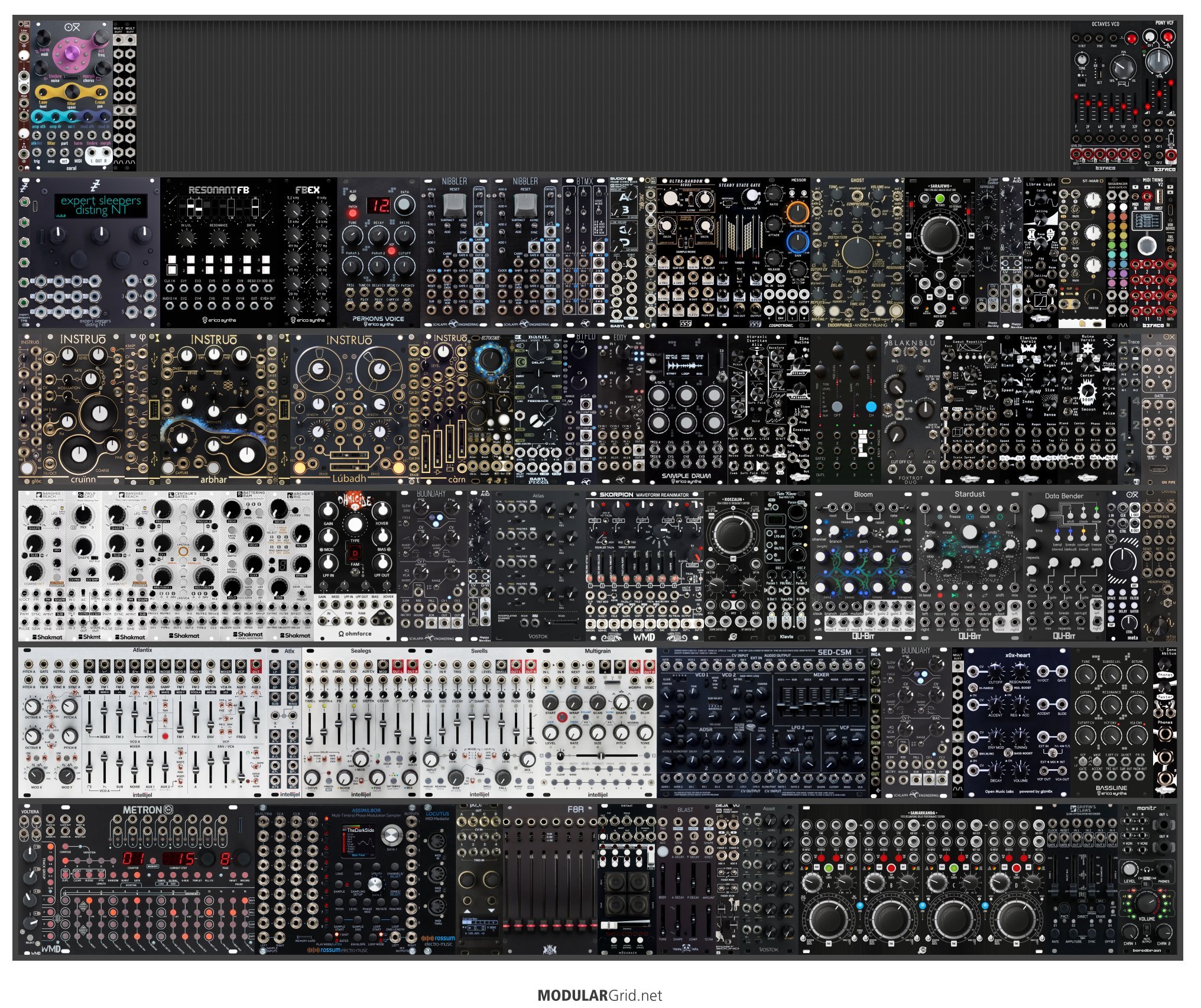Click the glowing blue knob on Ectocore
Screen dimensions: 1201x1008
tap(490, 358)
